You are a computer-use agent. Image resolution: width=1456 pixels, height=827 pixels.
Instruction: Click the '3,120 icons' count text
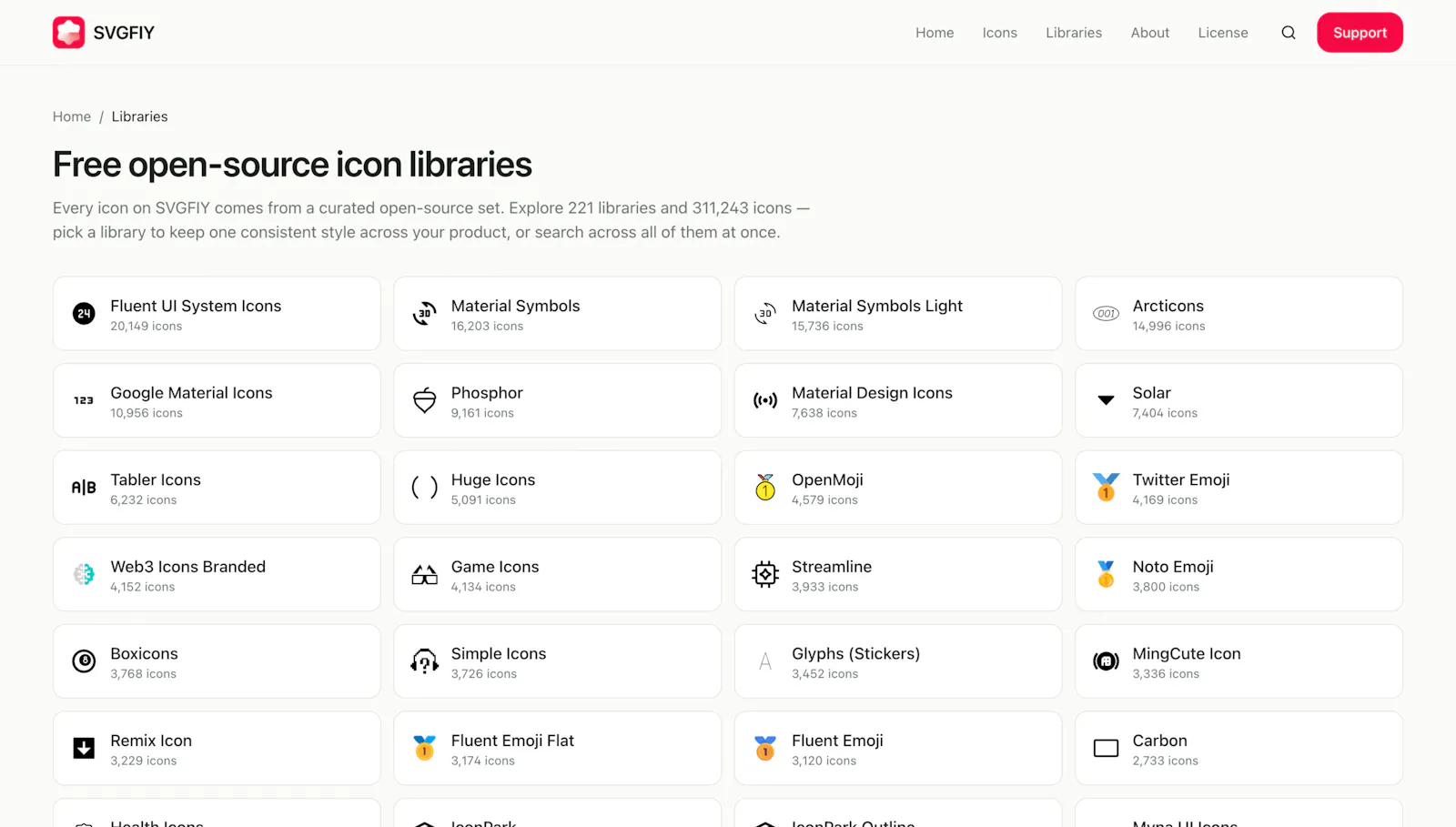tap(824, 761)
